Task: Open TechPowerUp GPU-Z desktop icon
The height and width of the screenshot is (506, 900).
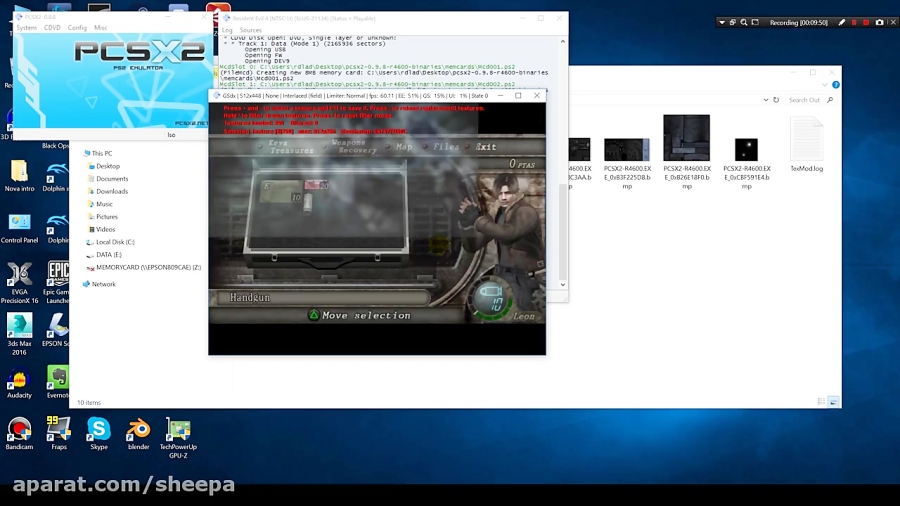Action: (178, 438)
